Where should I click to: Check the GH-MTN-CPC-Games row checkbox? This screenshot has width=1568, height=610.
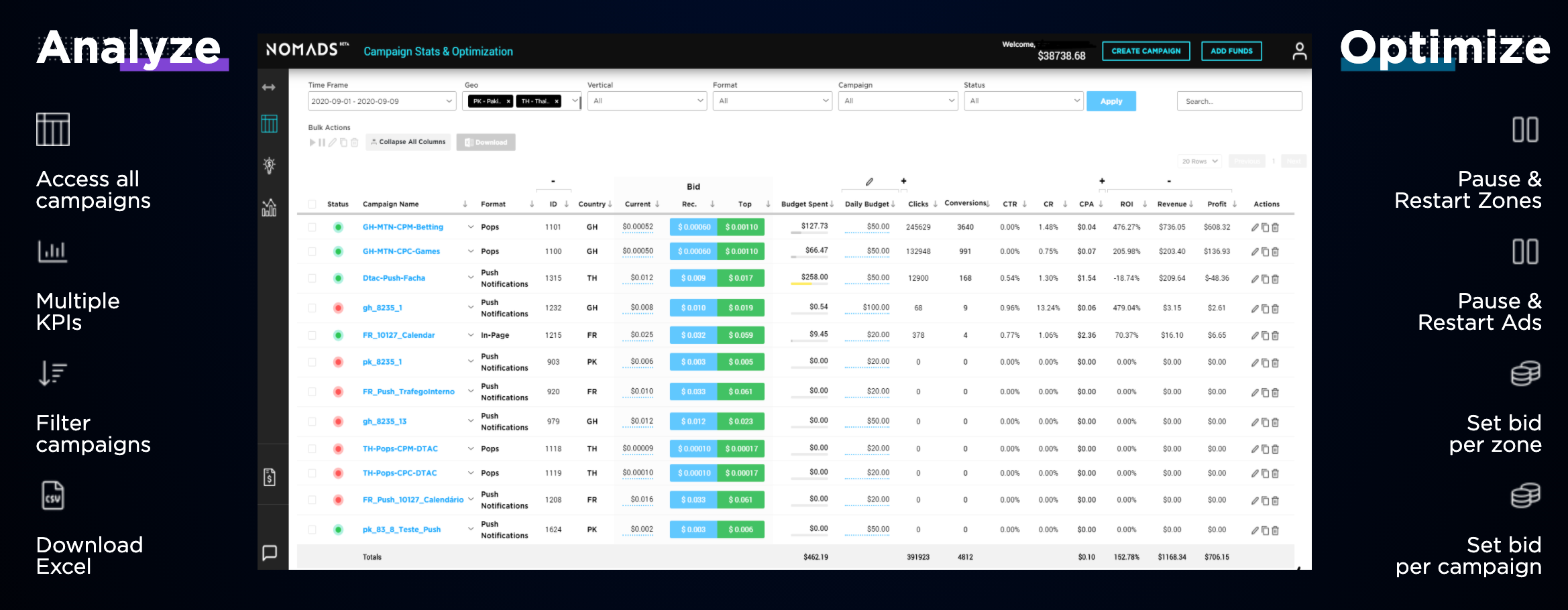(x=312, y=251)
